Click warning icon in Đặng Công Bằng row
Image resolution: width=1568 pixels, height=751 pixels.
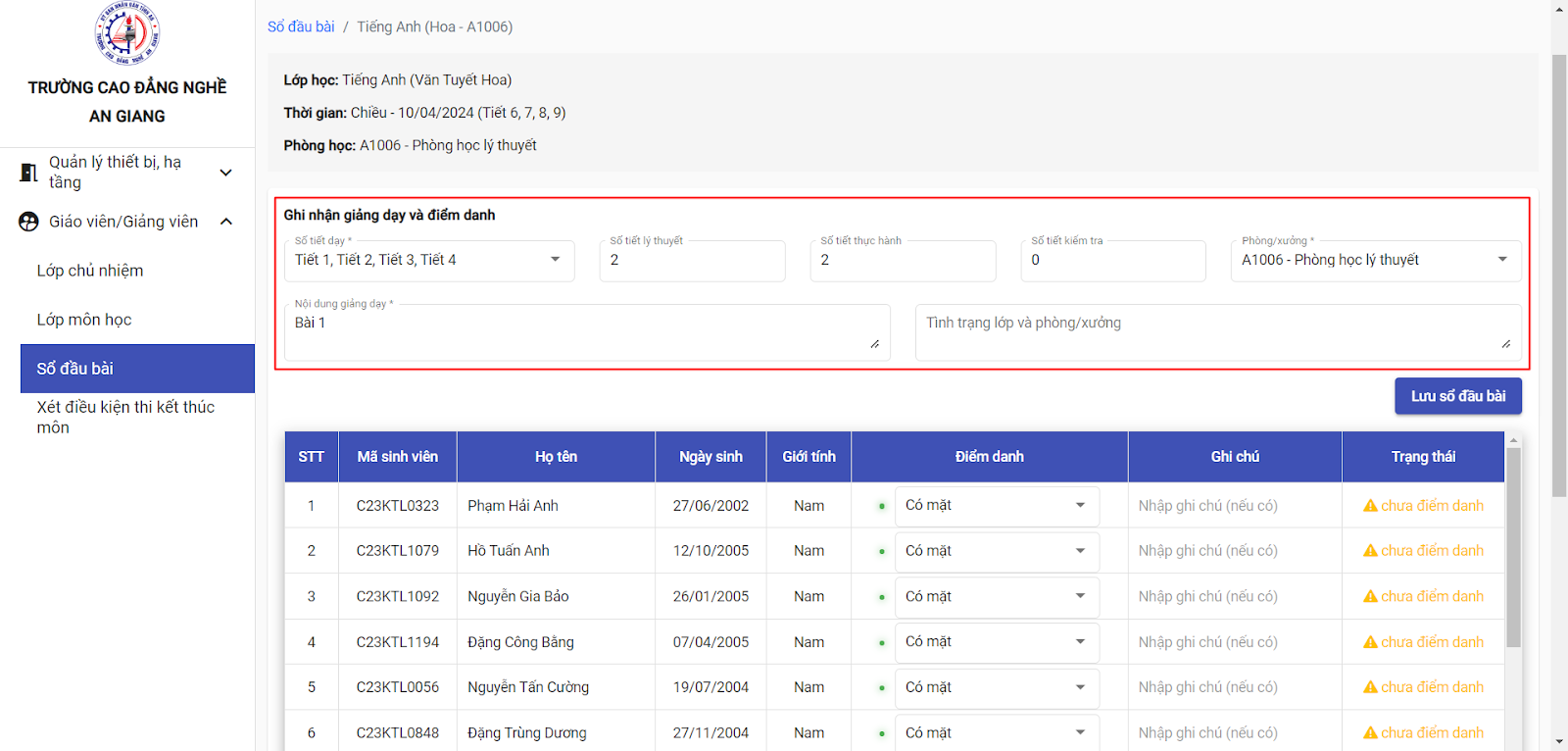coord(1370,642)
